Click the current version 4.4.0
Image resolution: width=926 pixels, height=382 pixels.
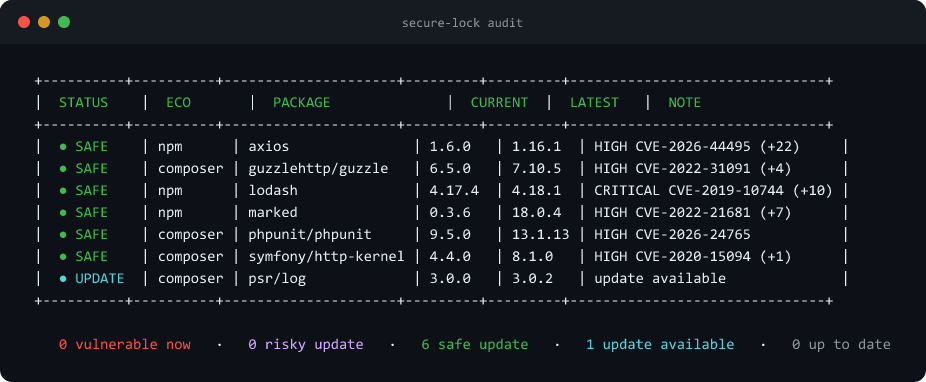click(x=450, y=257)
